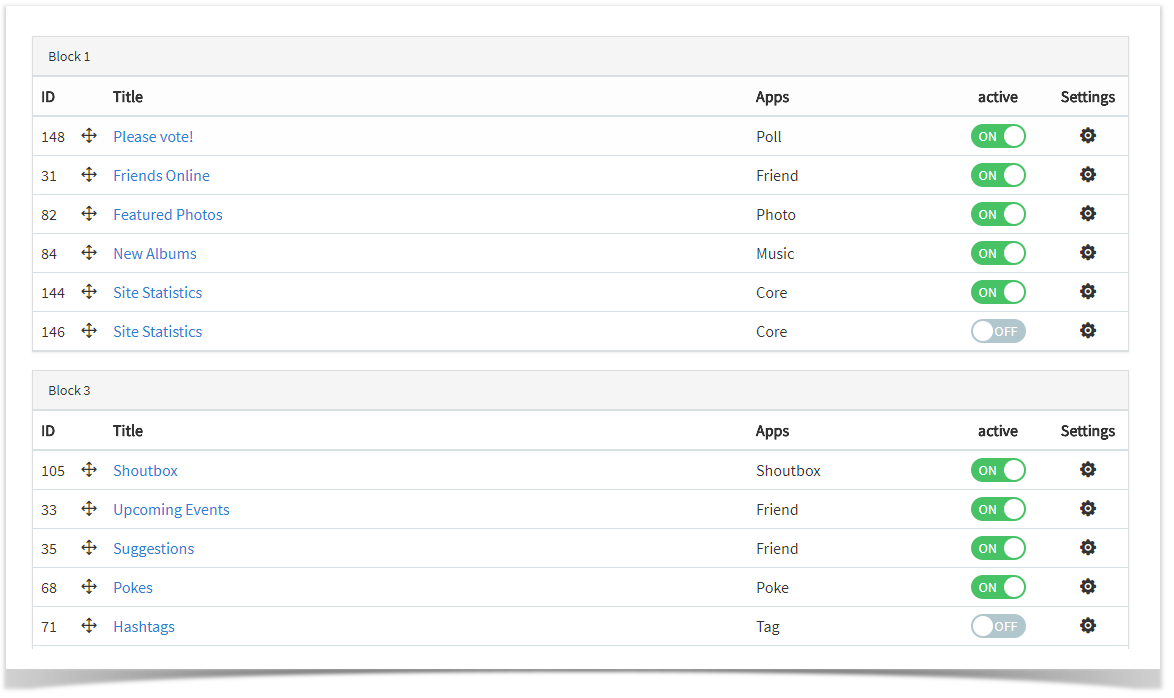Viewport: 1174px width, 698px height.
Task: Click move handle for New Albums row
Action: coord(89,252)
